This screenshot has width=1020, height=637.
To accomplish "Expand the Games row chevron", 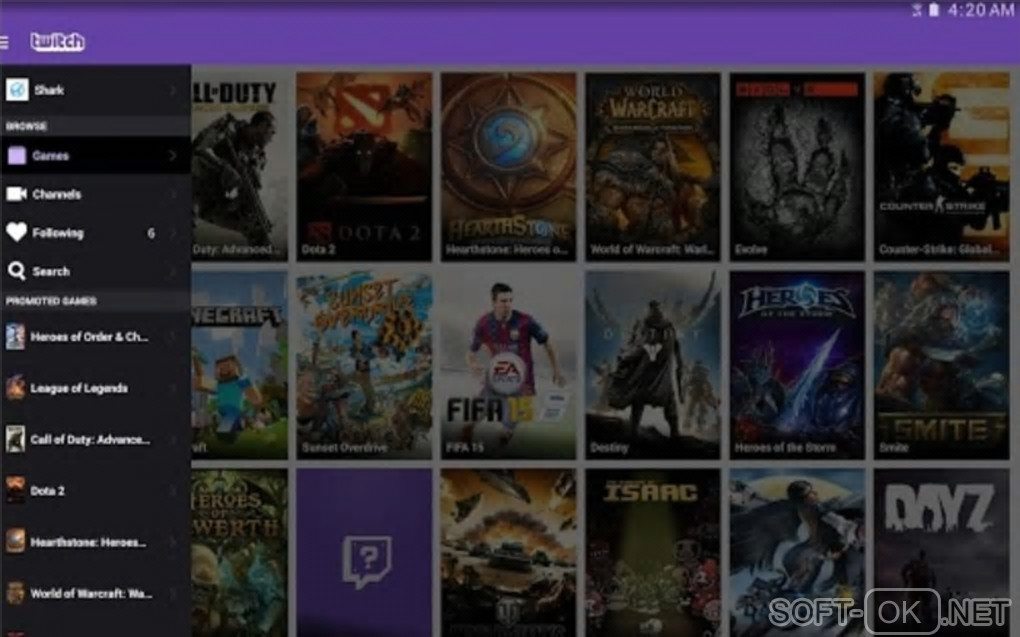I will click(173, 156).
